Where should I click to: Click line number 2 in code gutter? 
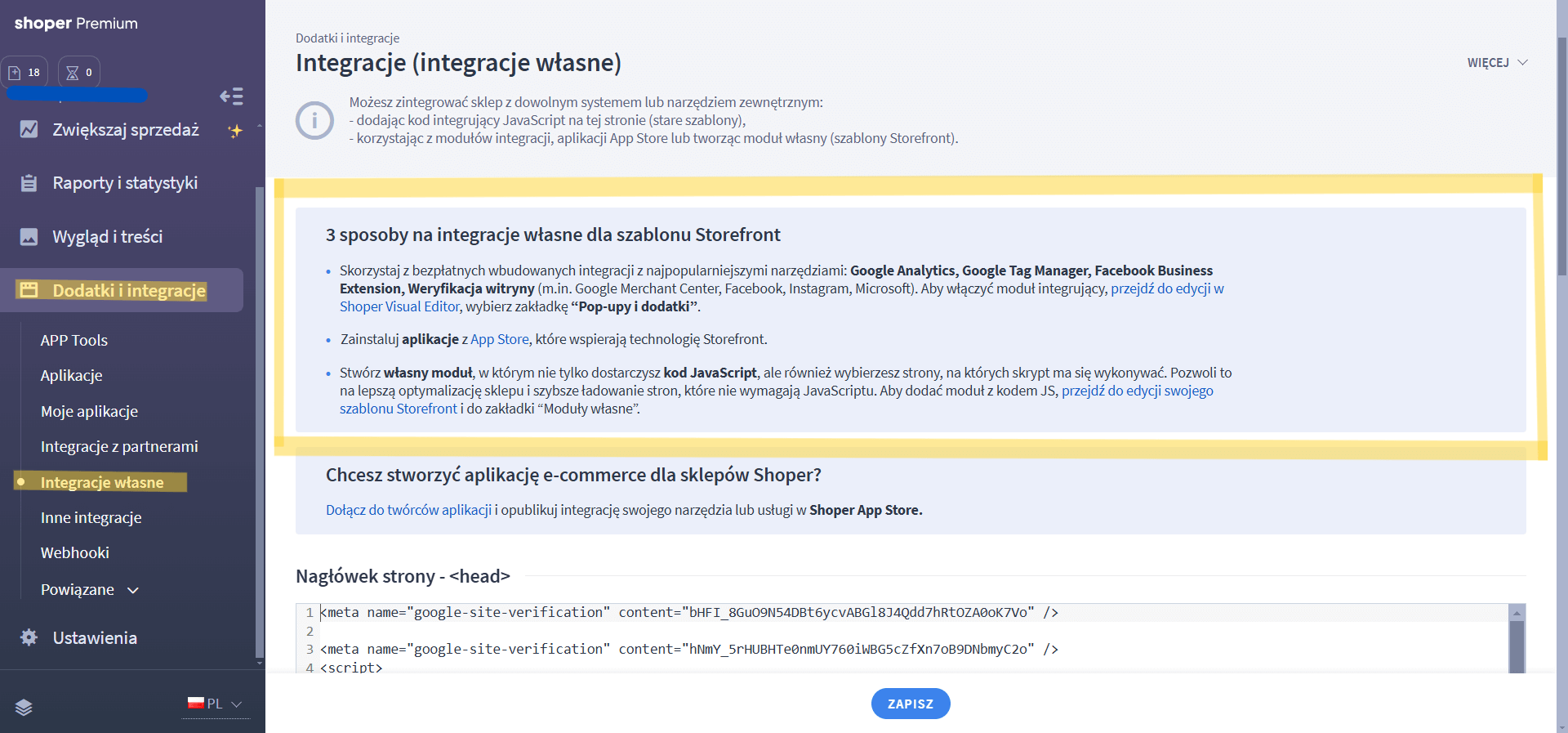click(310, 631)
